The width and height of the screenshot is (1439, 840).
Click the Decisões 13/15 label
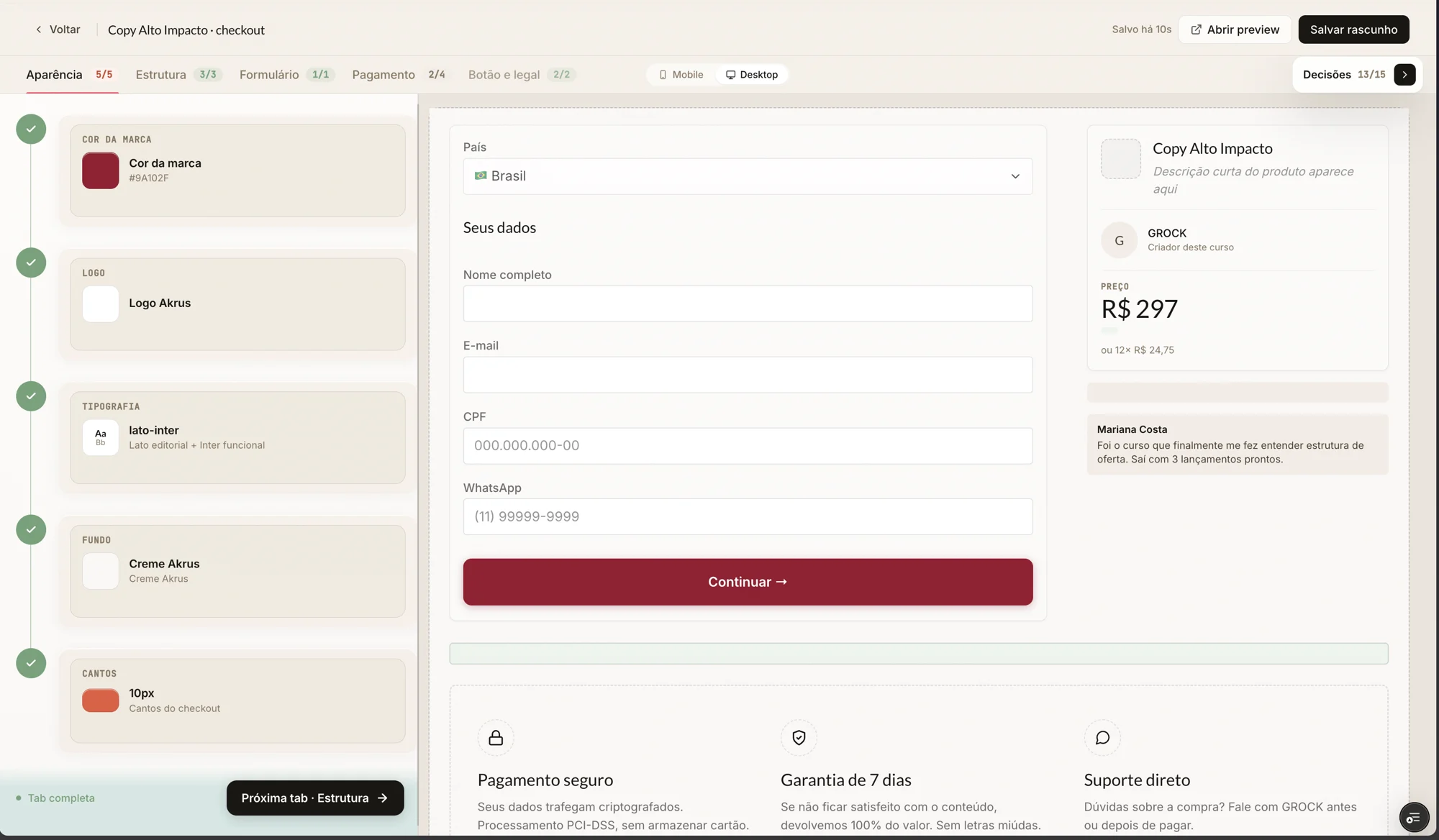tap(1343, 75)
